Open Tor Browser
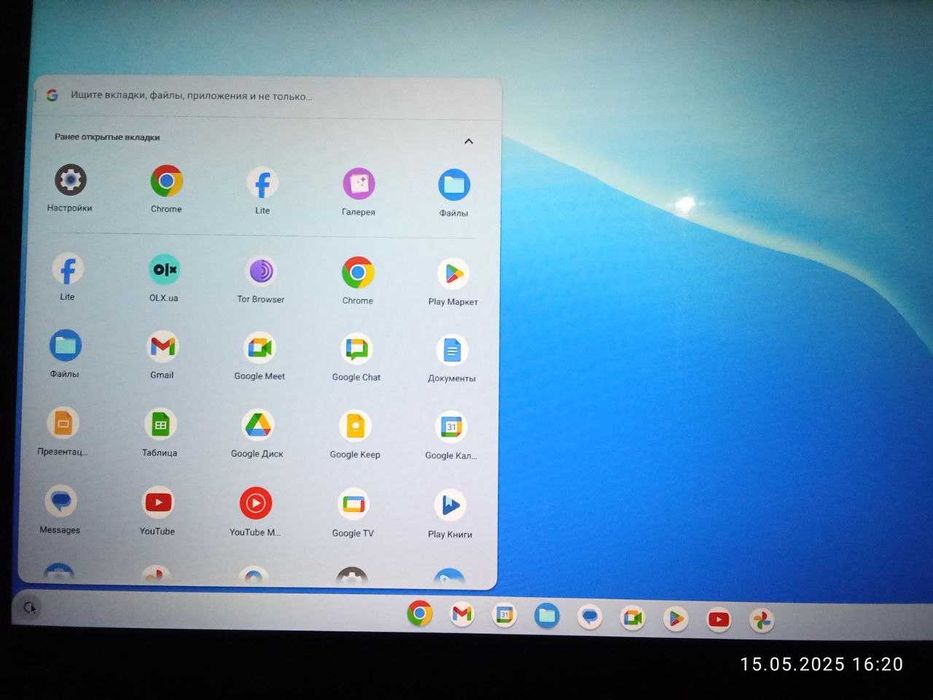Viewport: 933px width, 700px height. (261, 272)
